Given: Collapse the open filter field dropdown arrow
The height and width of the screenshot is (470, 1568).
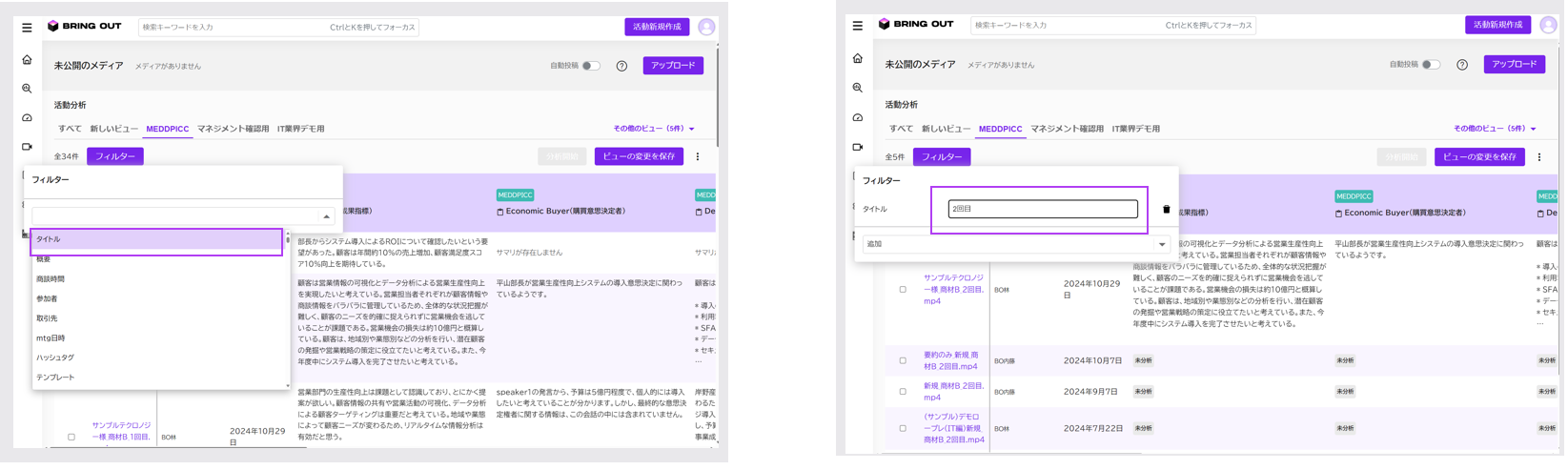Looking at the screenshot, I should 326,216.
